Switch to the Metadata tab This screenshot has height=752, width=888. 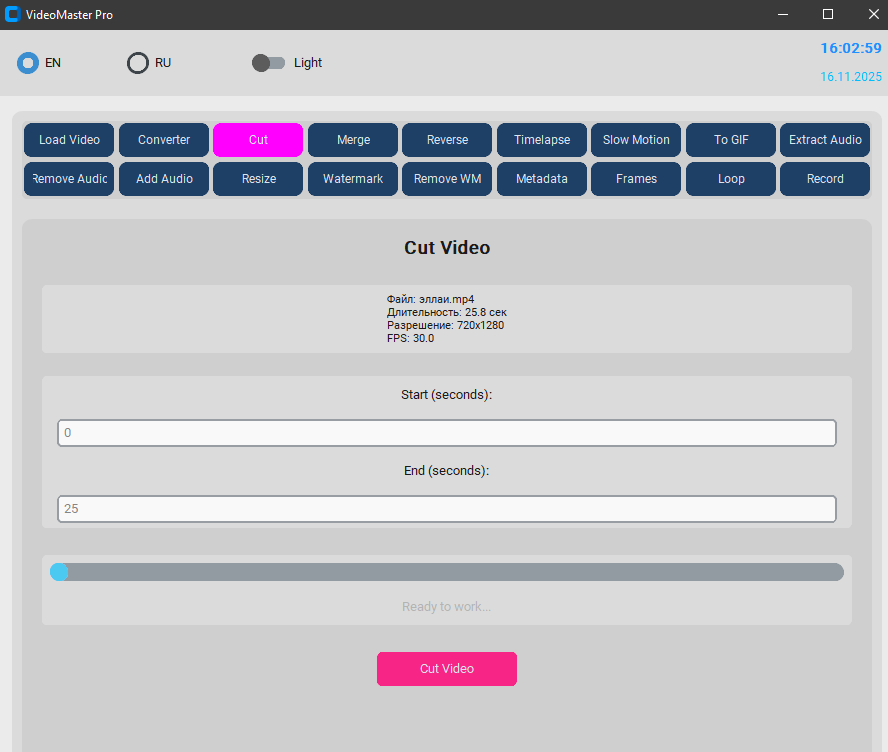click(542, 179)
